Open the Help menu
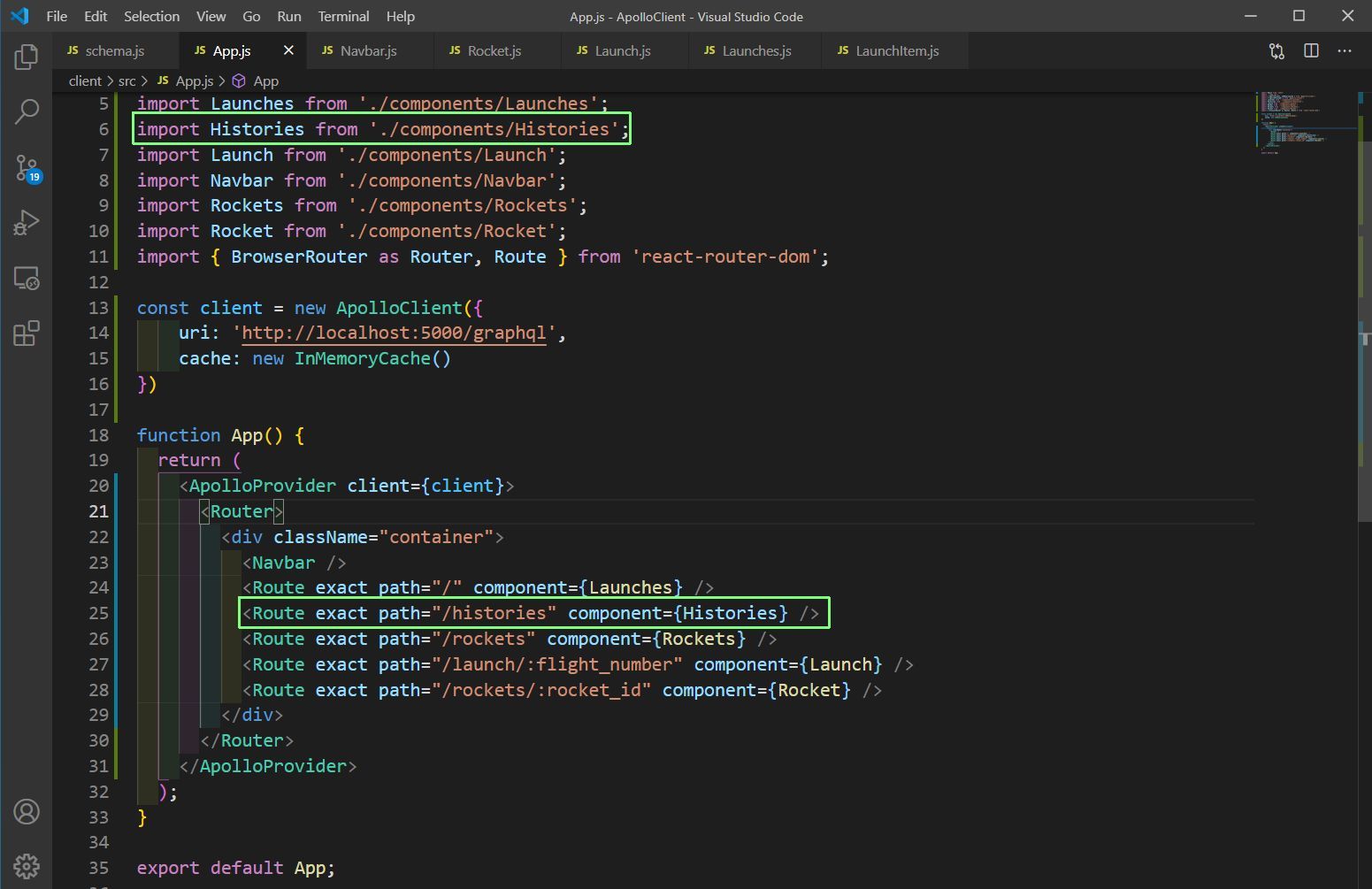The height and width of the screenshot is (889, 1372). click(x=401, y=16)
